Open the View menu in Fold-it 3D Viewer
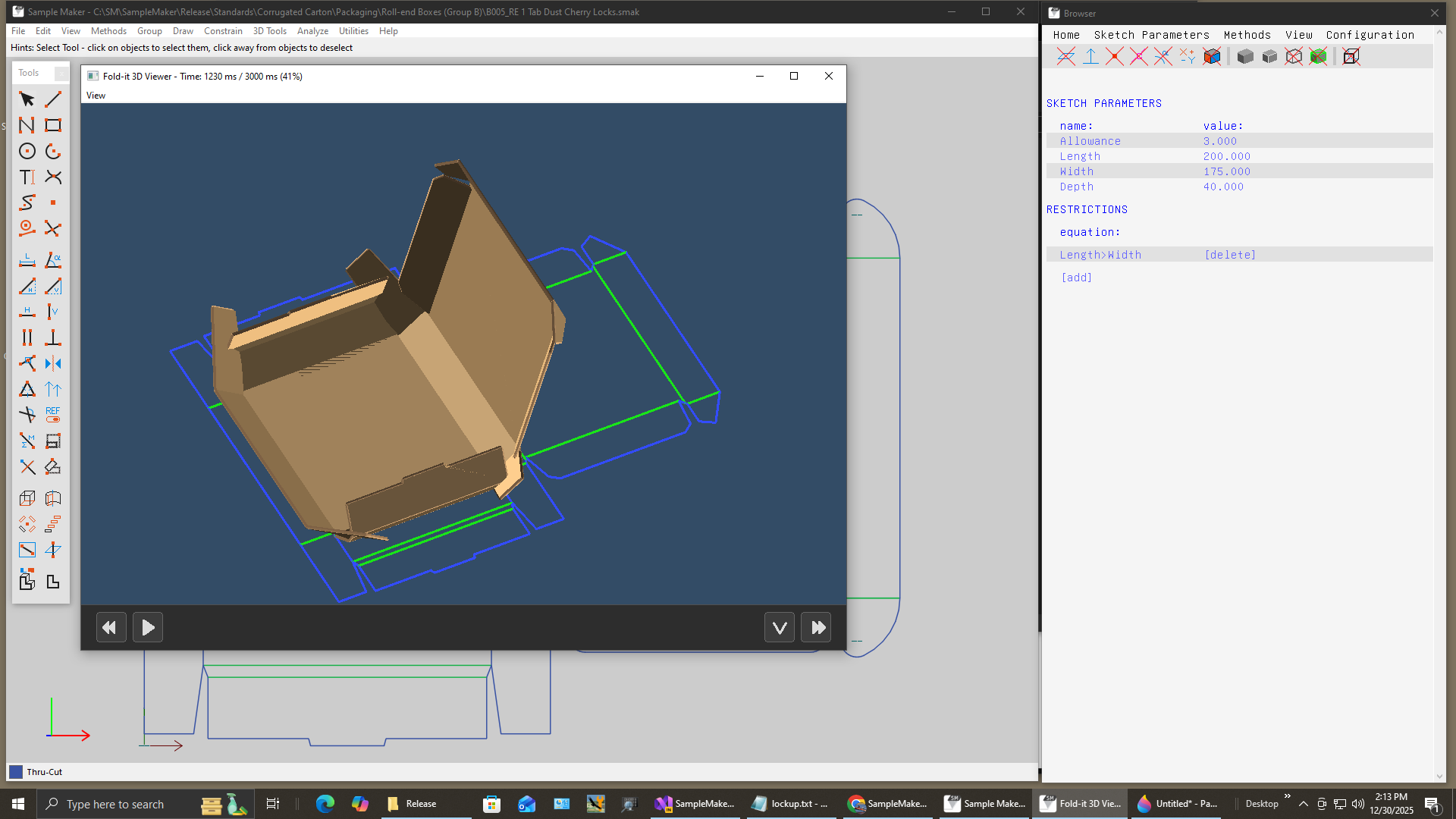 (x=96, y=96)
